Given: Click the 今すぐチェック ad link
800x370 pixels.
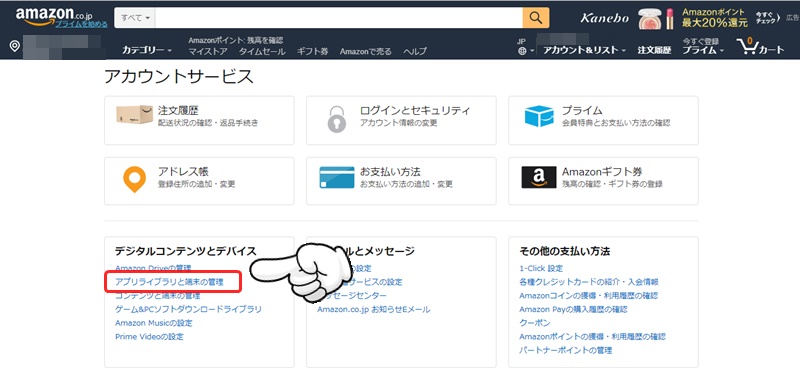Looking at the screenshot, I should (768, 18).
